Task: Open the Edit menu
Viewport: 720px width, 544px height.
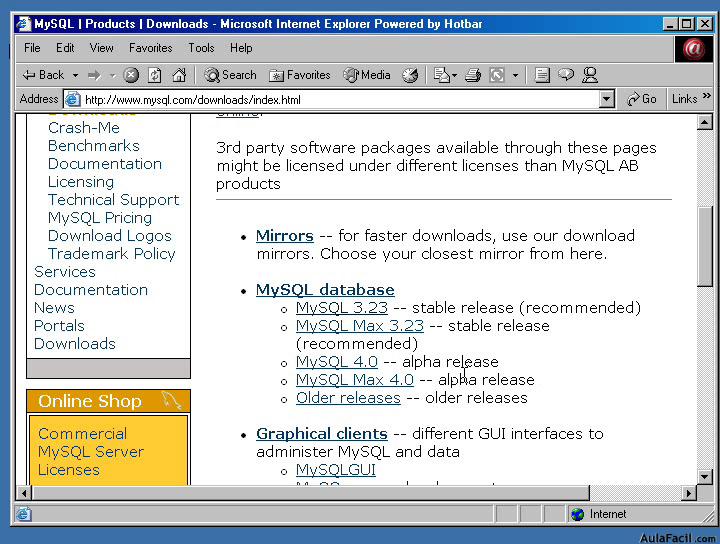Action: click(x=65, y=48)
